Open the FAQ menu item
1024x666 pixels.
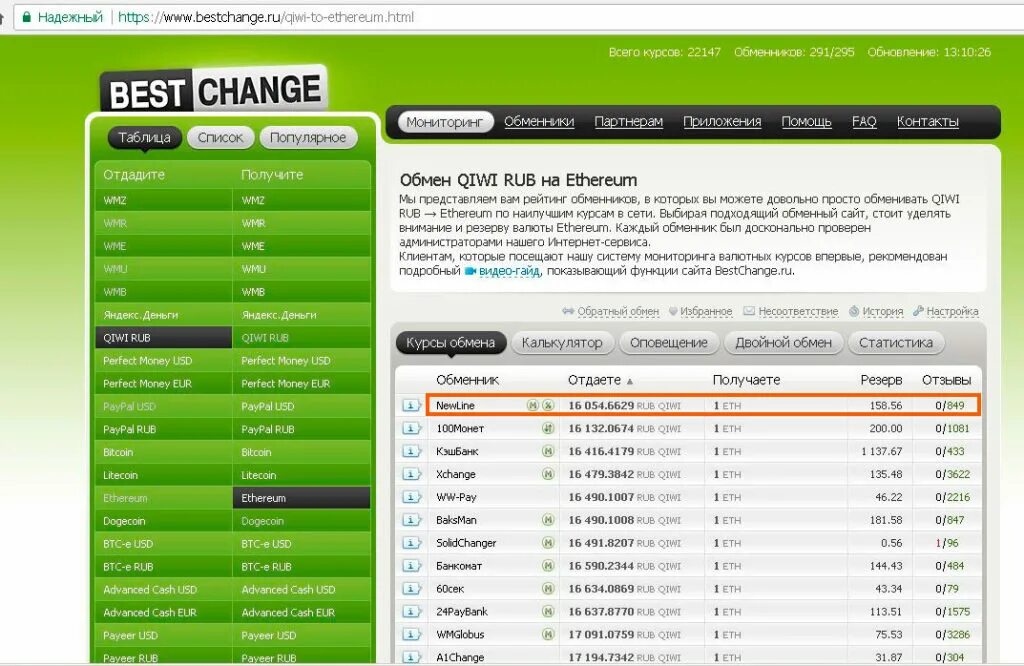click(864, 121)
